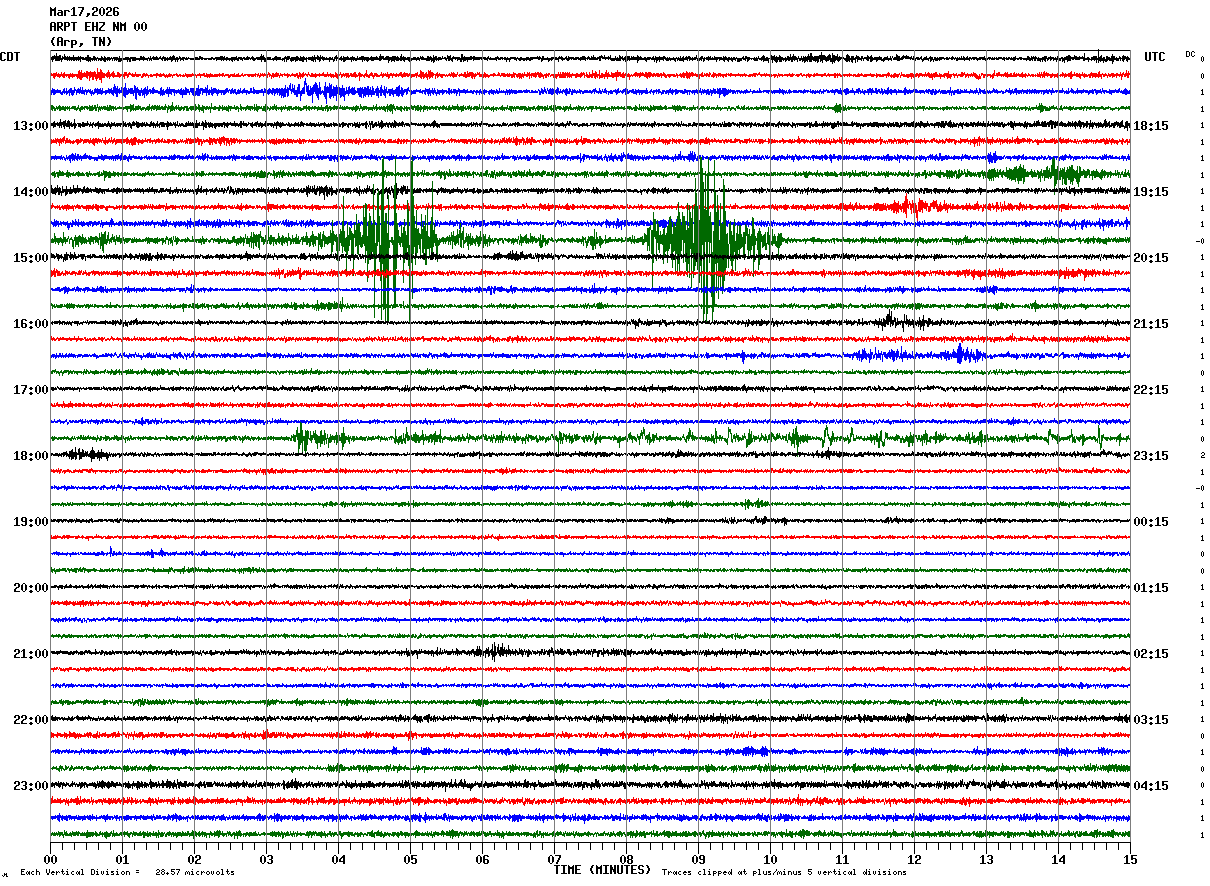Screen dimensions: 1210x886
Task: Click the UTC timezone label
Action: coord(1155,57)
